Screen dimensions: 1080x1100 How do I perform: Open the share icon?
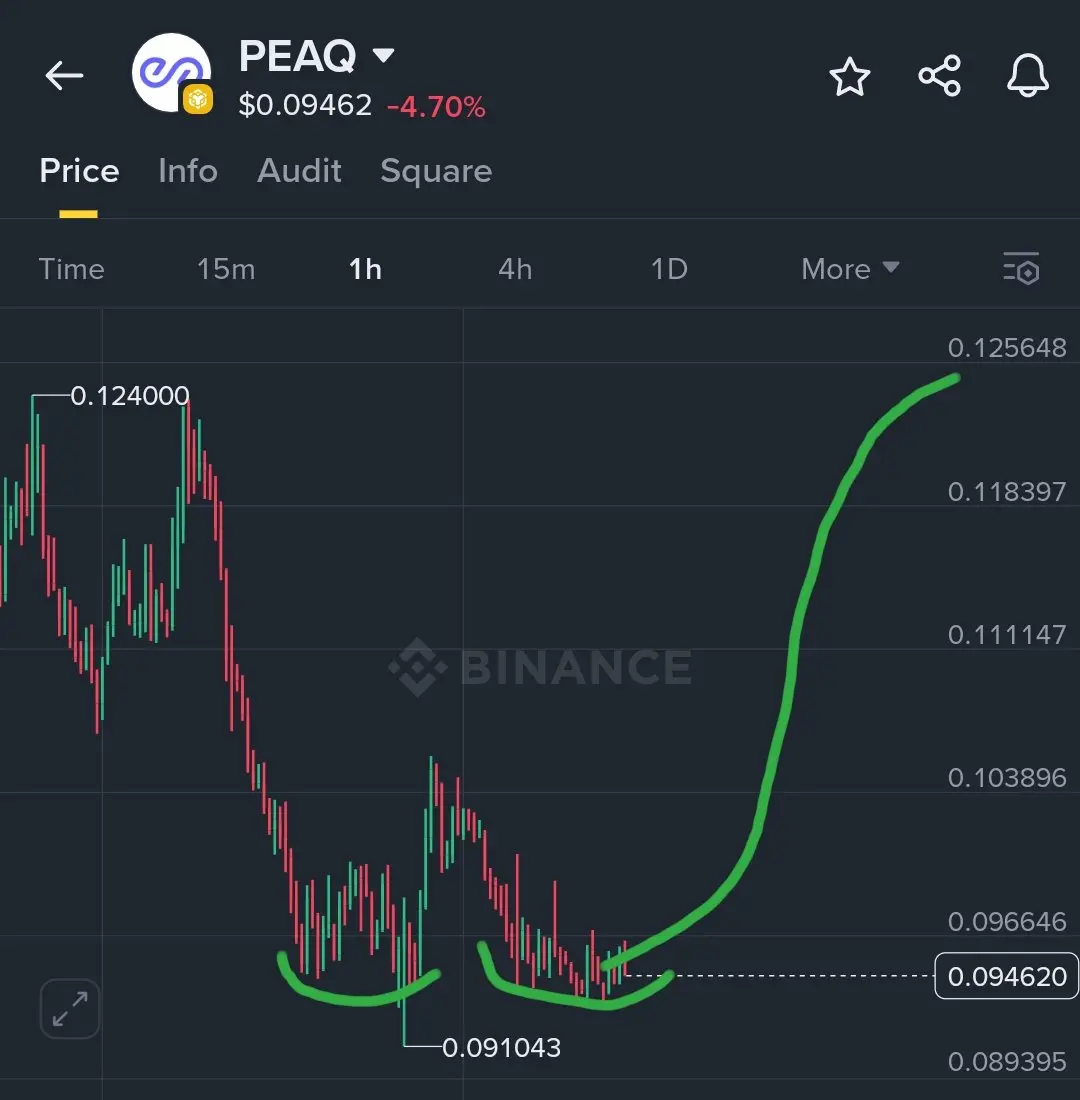click(x=939, y=76)
